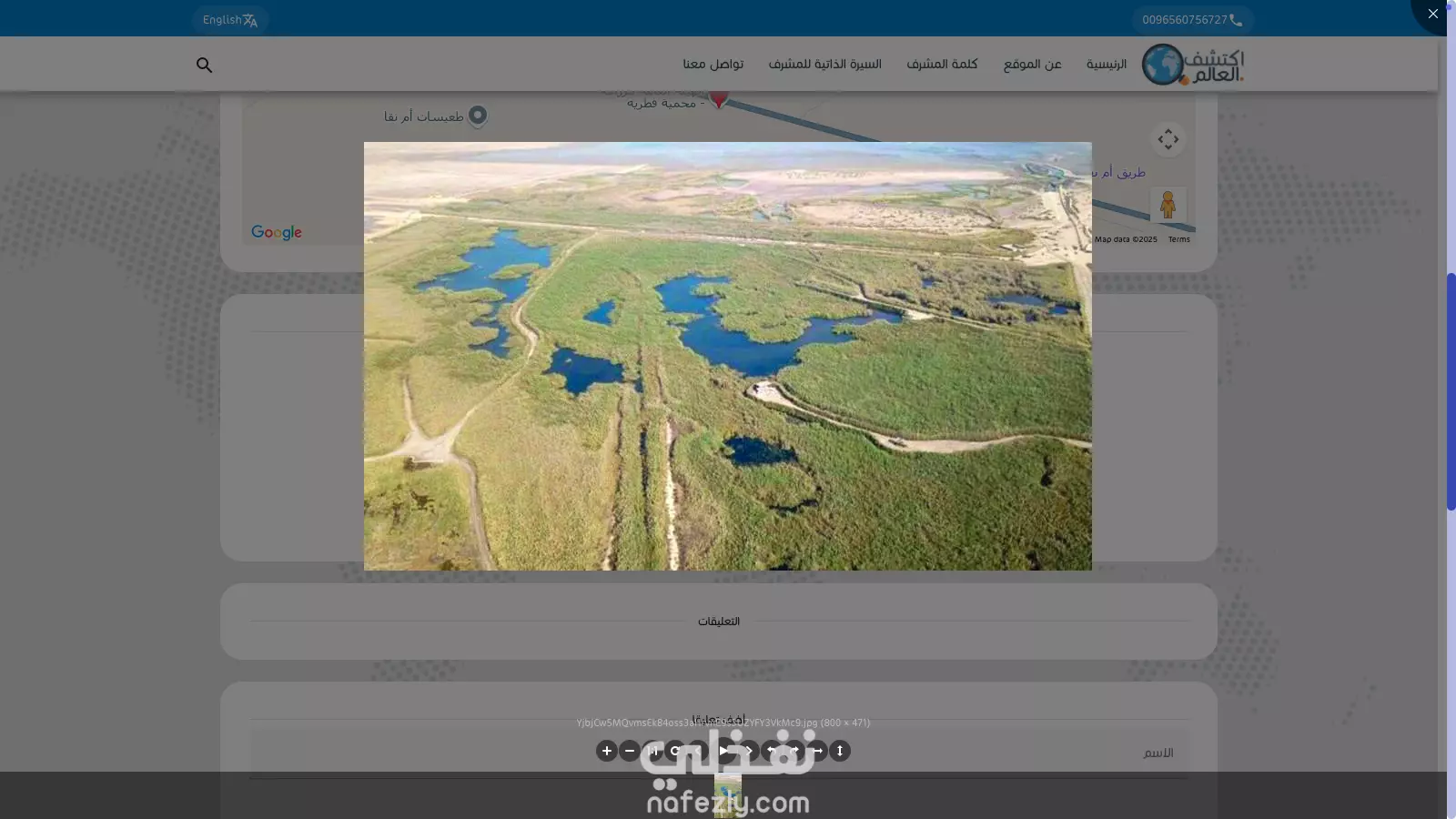Rotate the image left

tap(772, 751)
